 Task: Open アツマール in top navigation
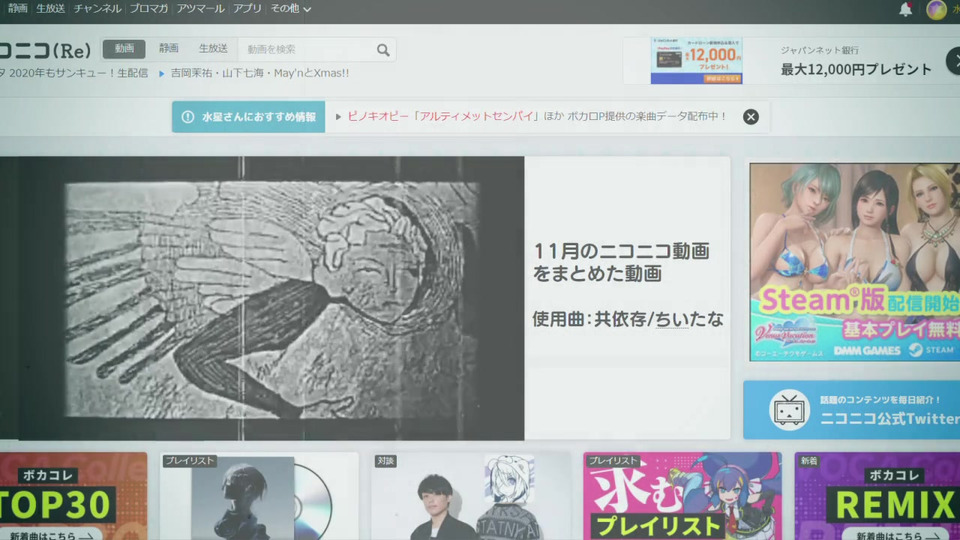(200, 9)
